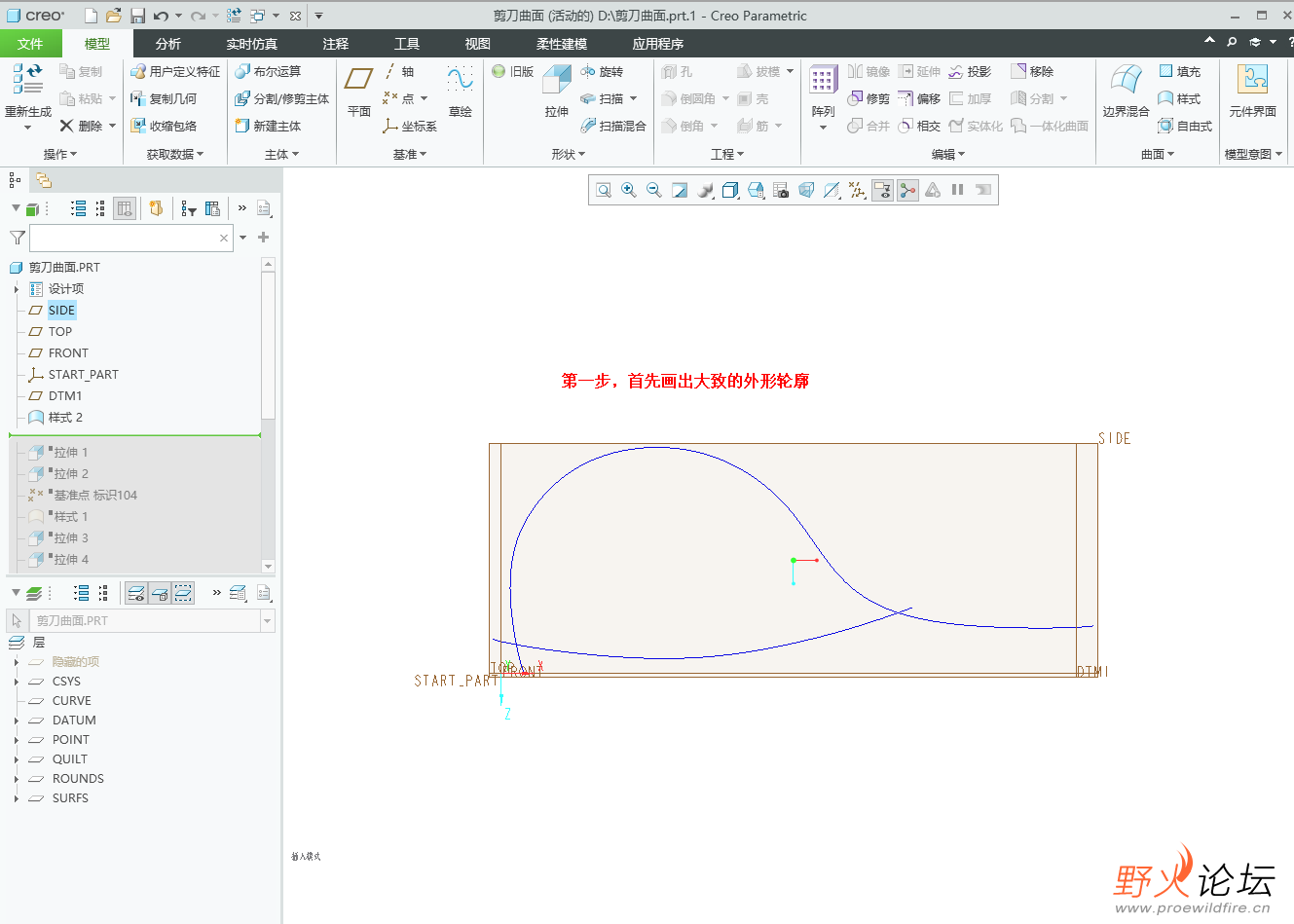The height and width of the screenshot is (924, 1294).
Task: Open the 草绘 (Sketch) tool
Action: coord(461,92)
